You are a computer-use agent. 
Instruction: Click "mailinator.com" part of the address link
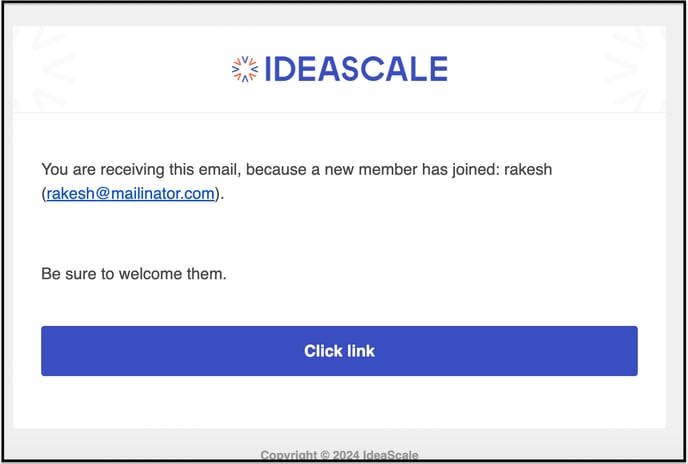(x=162, y=193)
